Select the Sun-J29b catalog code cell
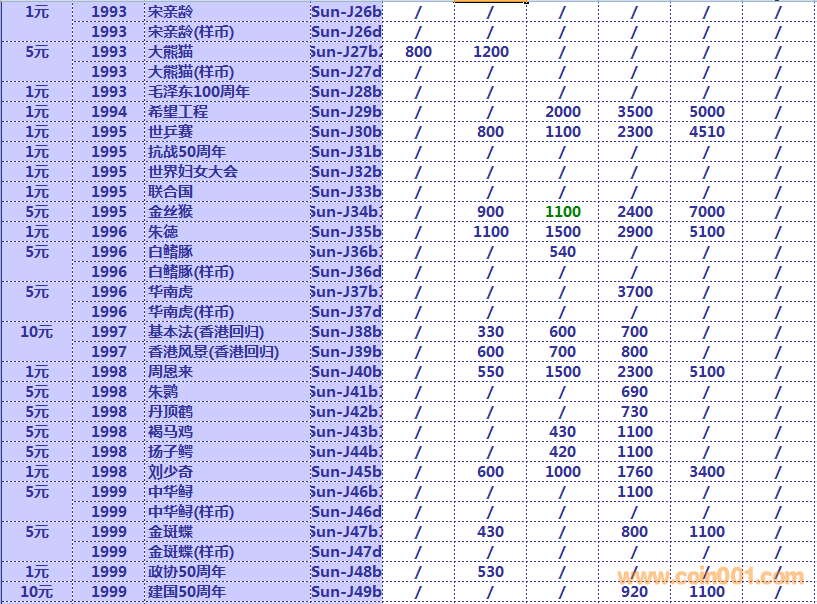 point(346,112)
